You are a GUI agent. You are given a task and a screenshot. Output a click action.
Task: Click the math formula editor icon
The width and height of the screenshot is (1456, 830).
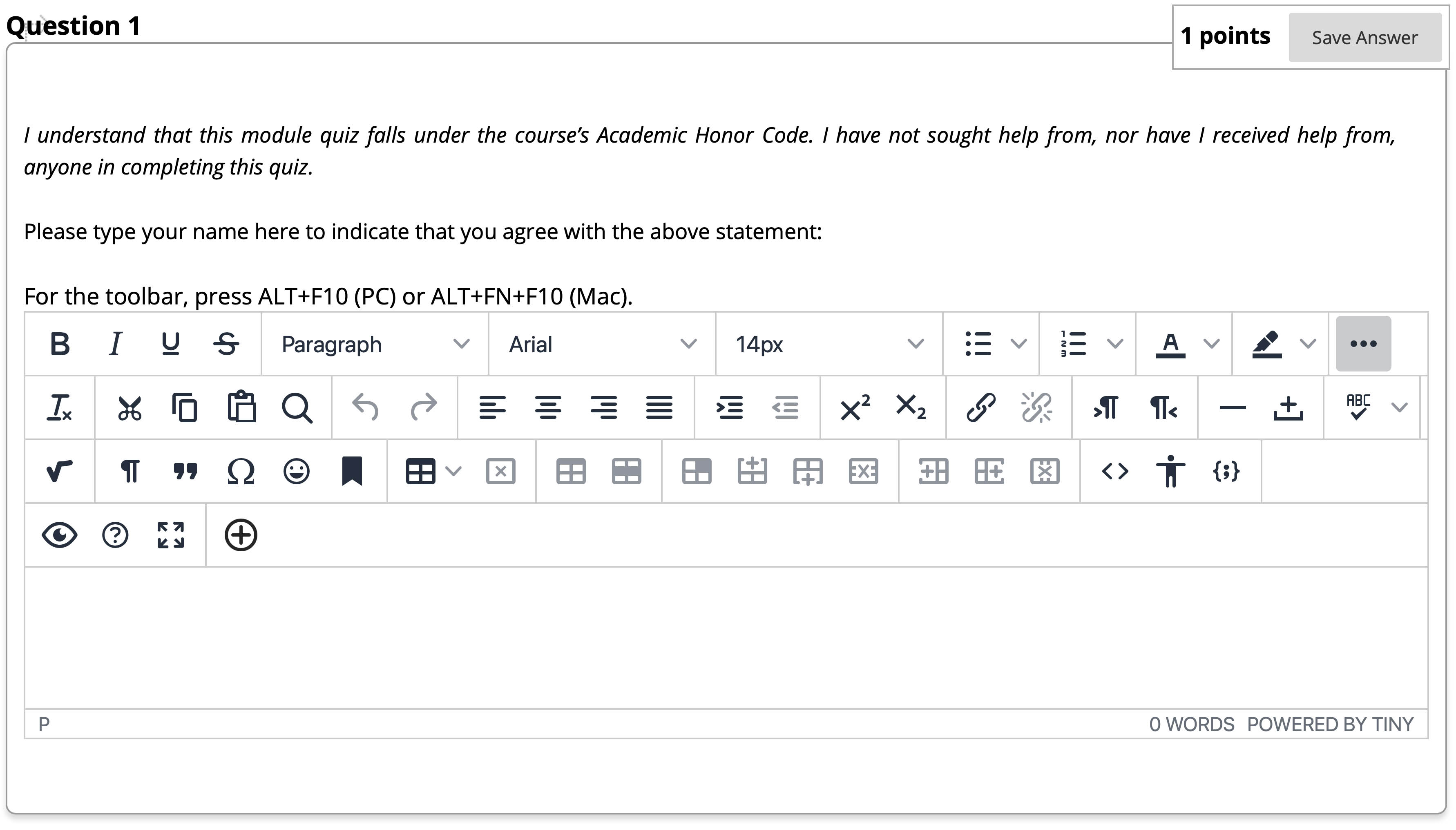point(59,472)
